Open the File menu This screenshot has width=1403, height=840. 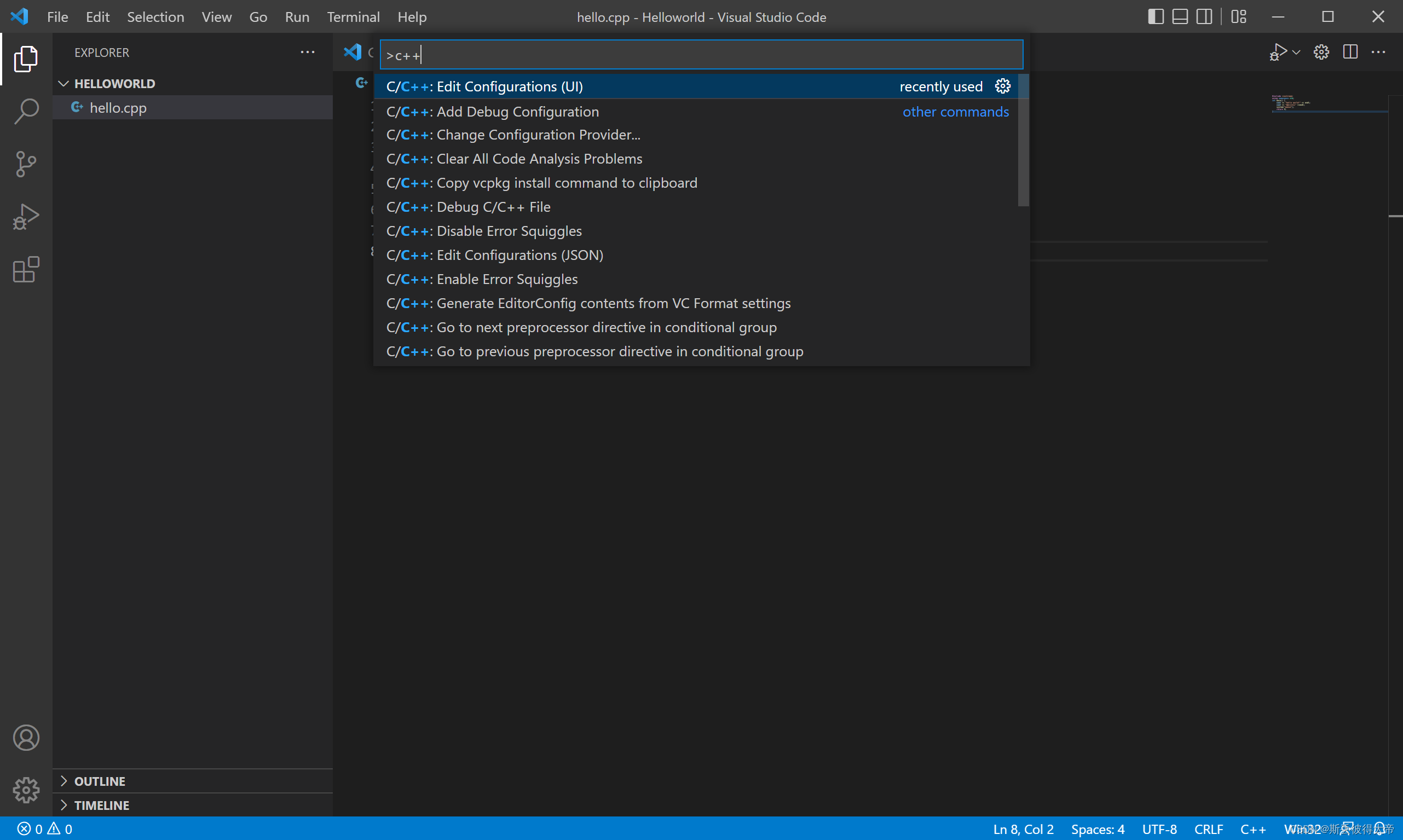tap(57, 17)
